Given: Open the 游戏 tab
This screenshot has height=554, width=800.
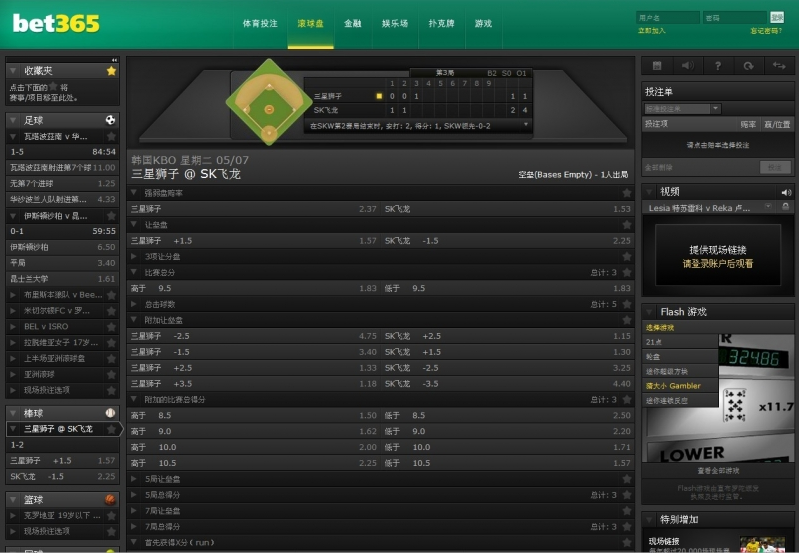Looking at the screenshot, I should tap(483, 24).
